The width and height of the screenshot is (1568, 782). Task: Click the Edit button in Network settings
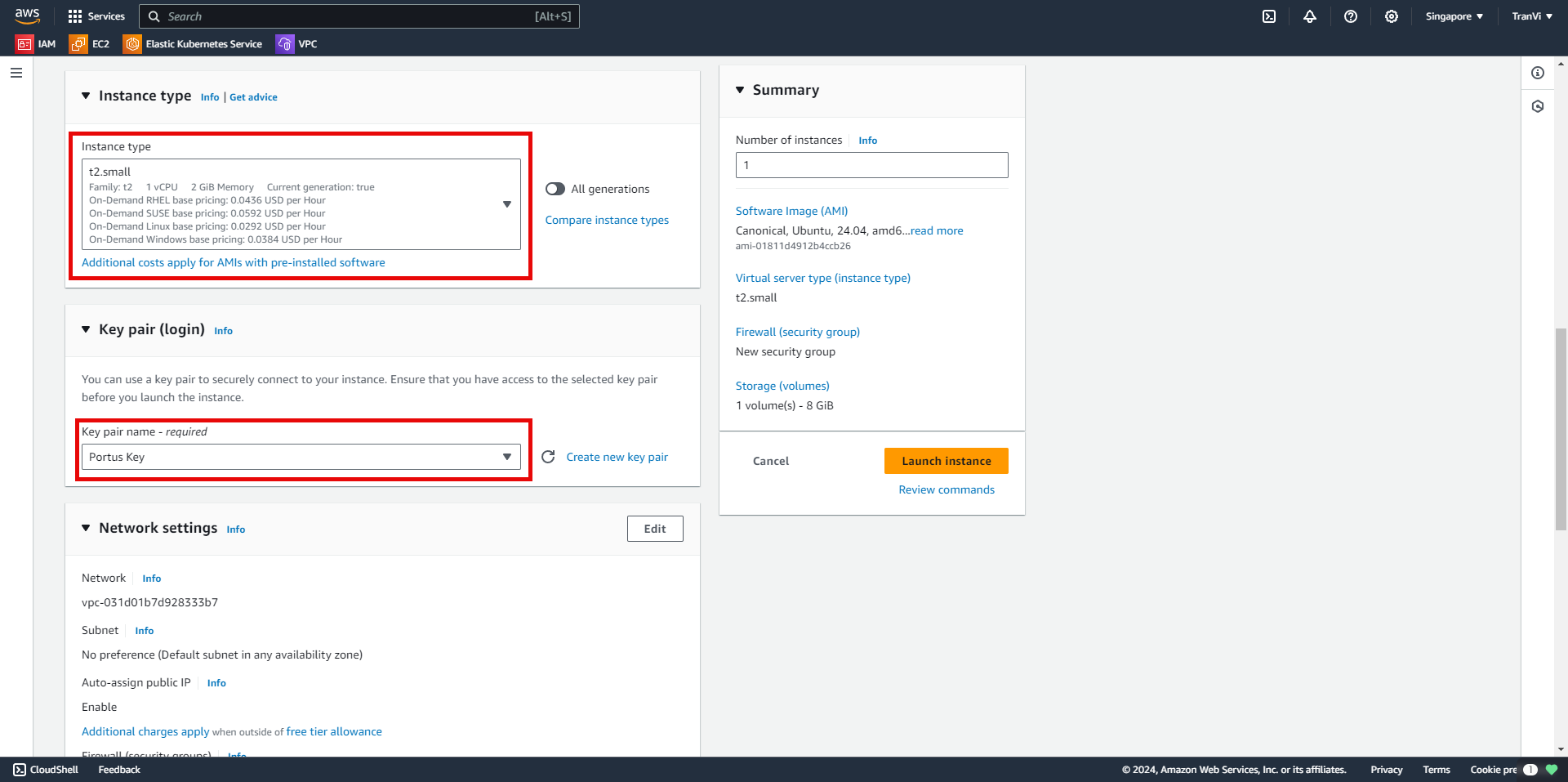click(655, 529)
